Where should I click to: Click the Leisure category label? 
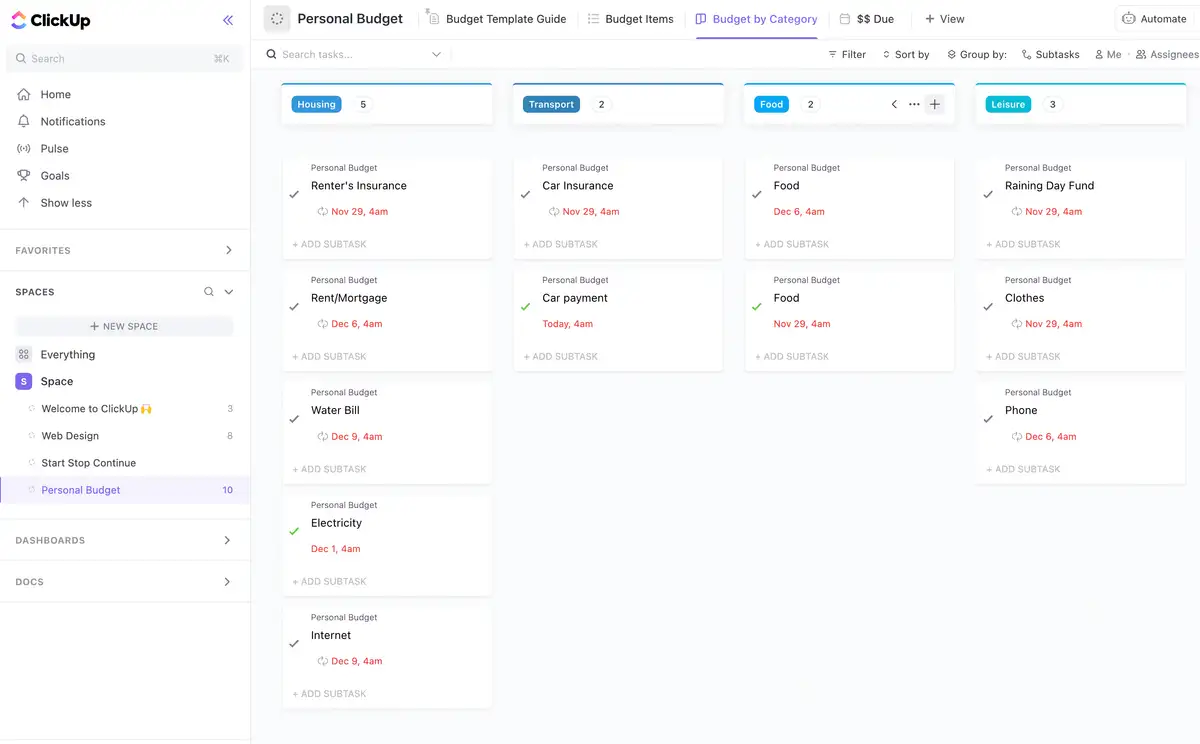coord(1008,104)
